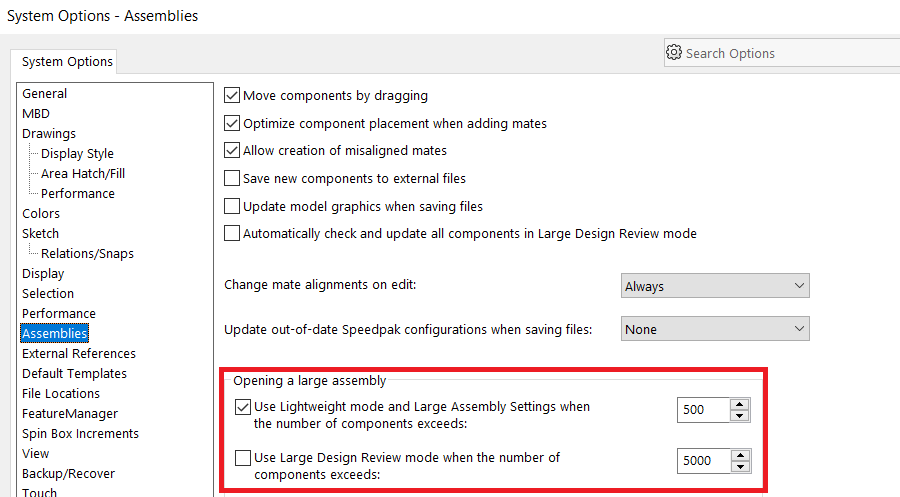Decrease the Lightweight mode threshold spinner

coord(740,415)
